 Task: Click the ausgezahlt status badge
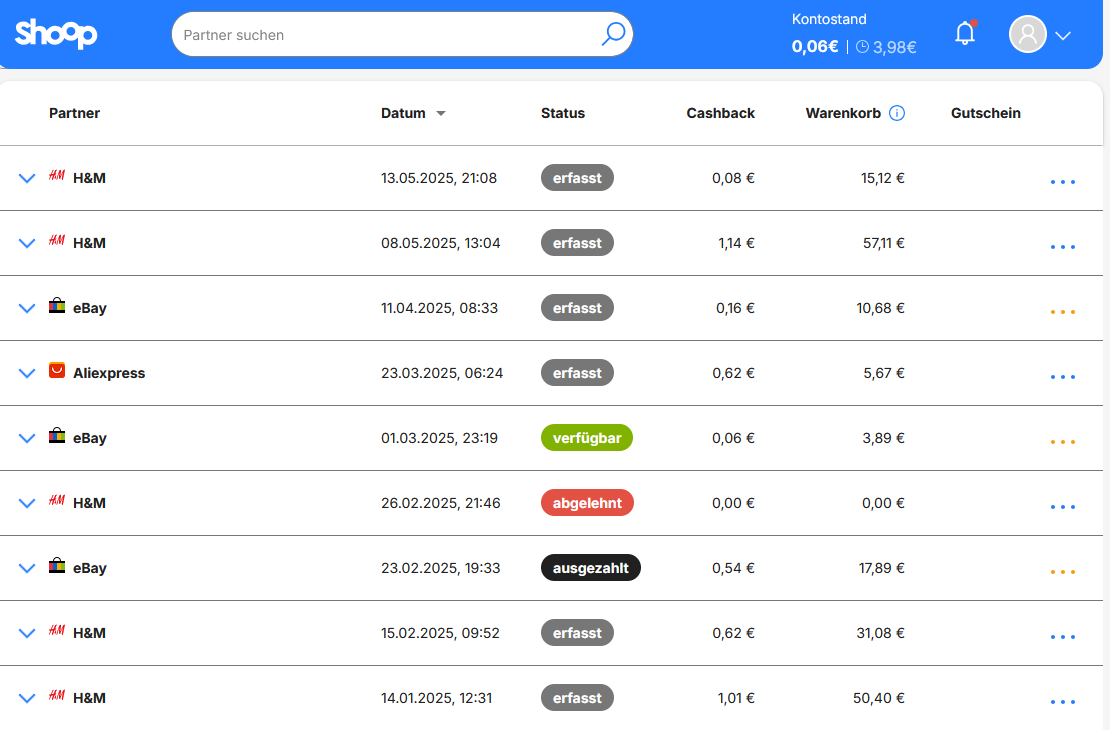(590, 568)
